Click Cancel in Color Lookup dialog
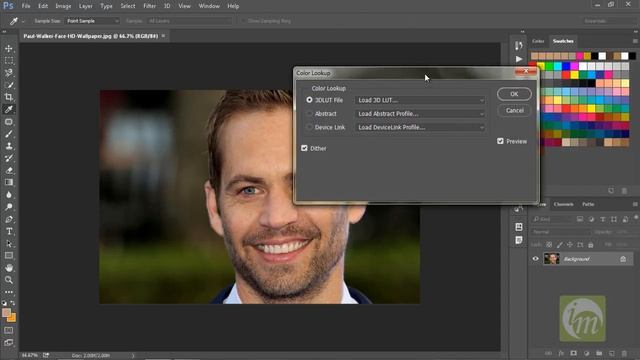The image size is (640, 360). click(x=514, y=110)
